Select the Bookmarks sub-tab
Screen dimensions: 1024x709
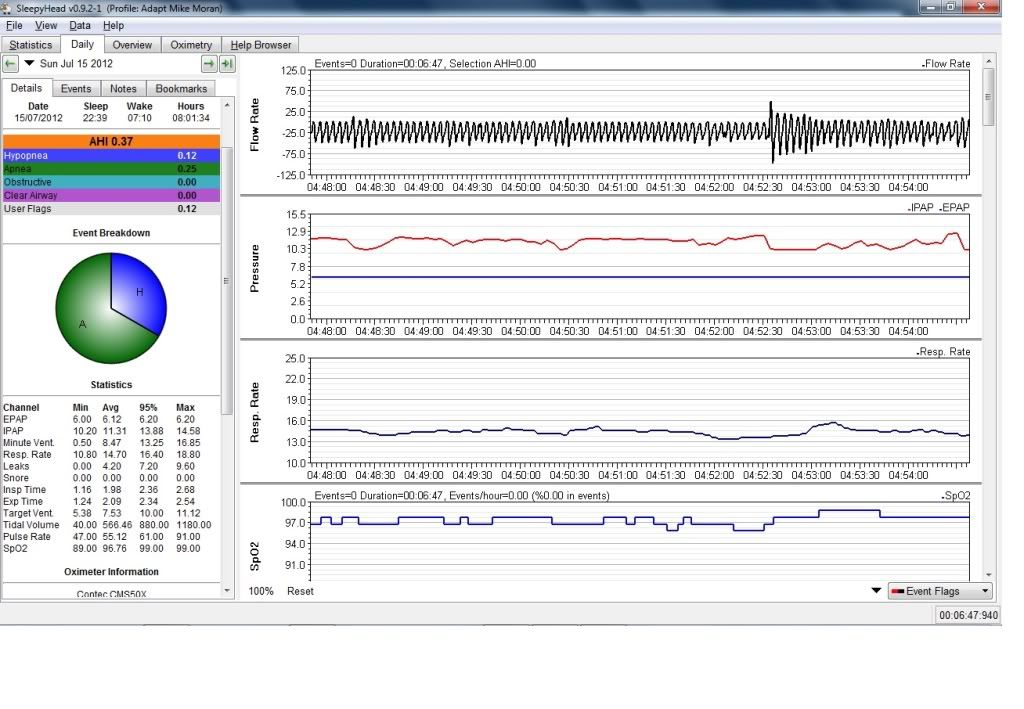point(181,89)
